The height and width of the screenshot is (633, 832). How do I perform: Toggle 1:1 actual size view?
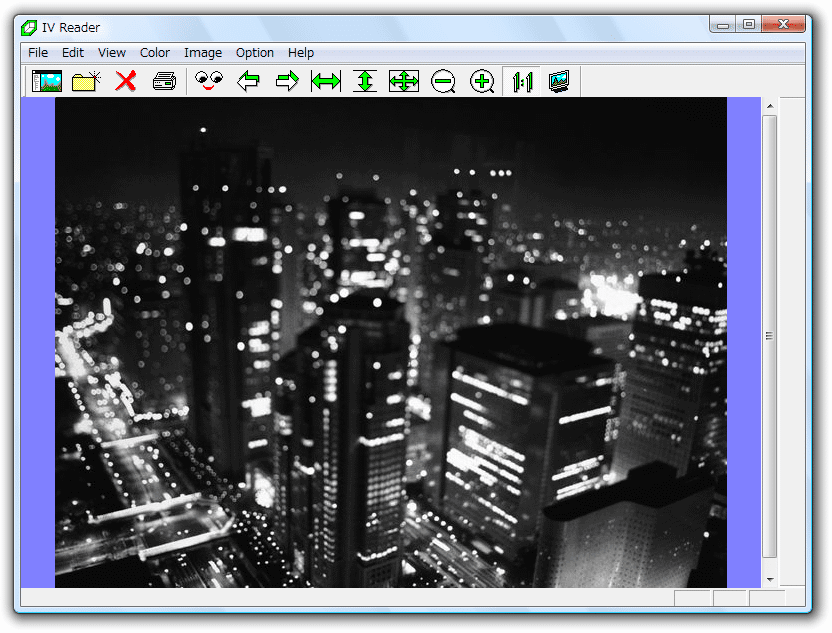[x=522, y=81]
